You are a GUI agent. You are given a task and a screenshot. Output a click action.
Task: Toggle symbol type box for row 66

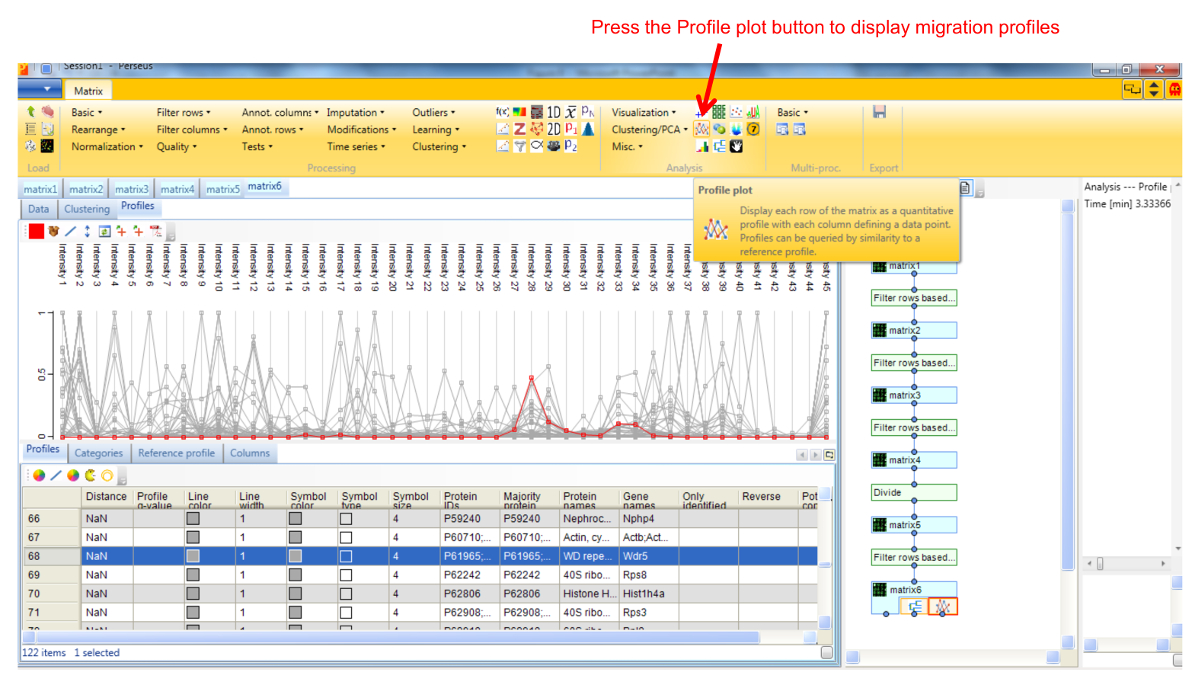[346, 519]
